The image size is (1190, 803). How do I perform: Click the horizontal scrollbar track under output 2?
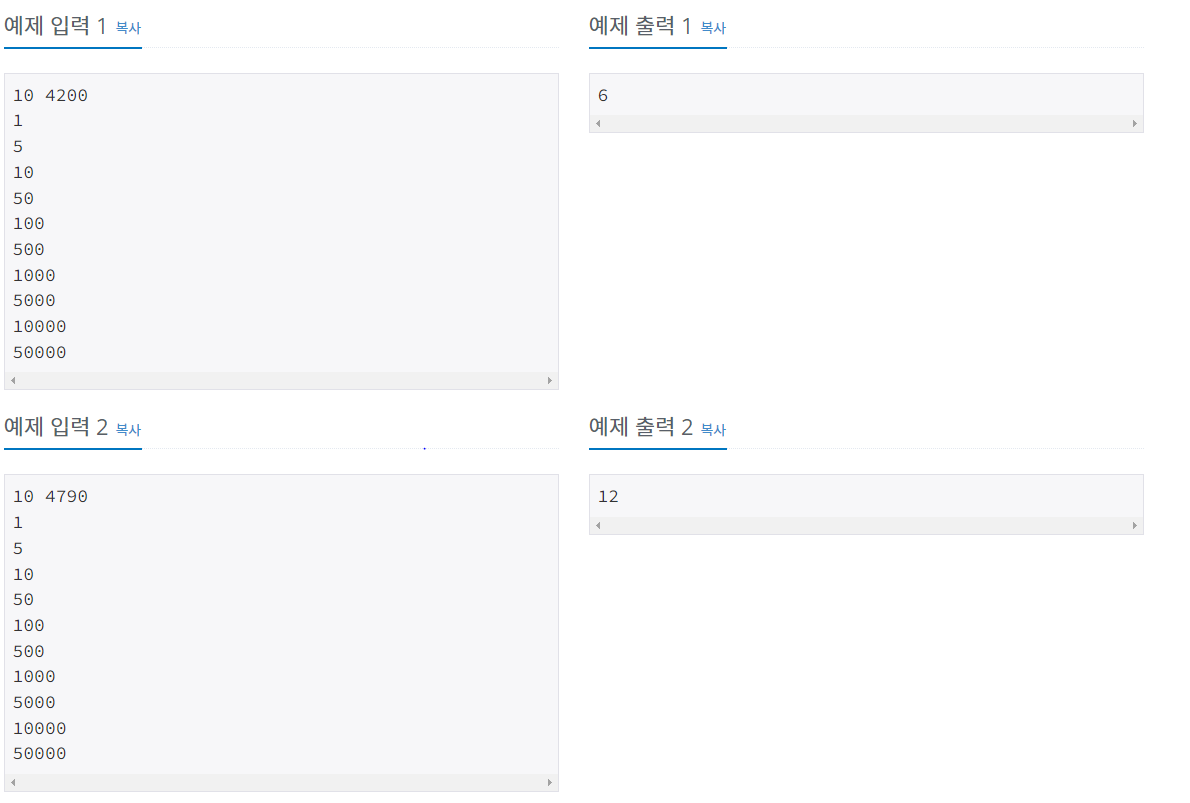[867, 525]
